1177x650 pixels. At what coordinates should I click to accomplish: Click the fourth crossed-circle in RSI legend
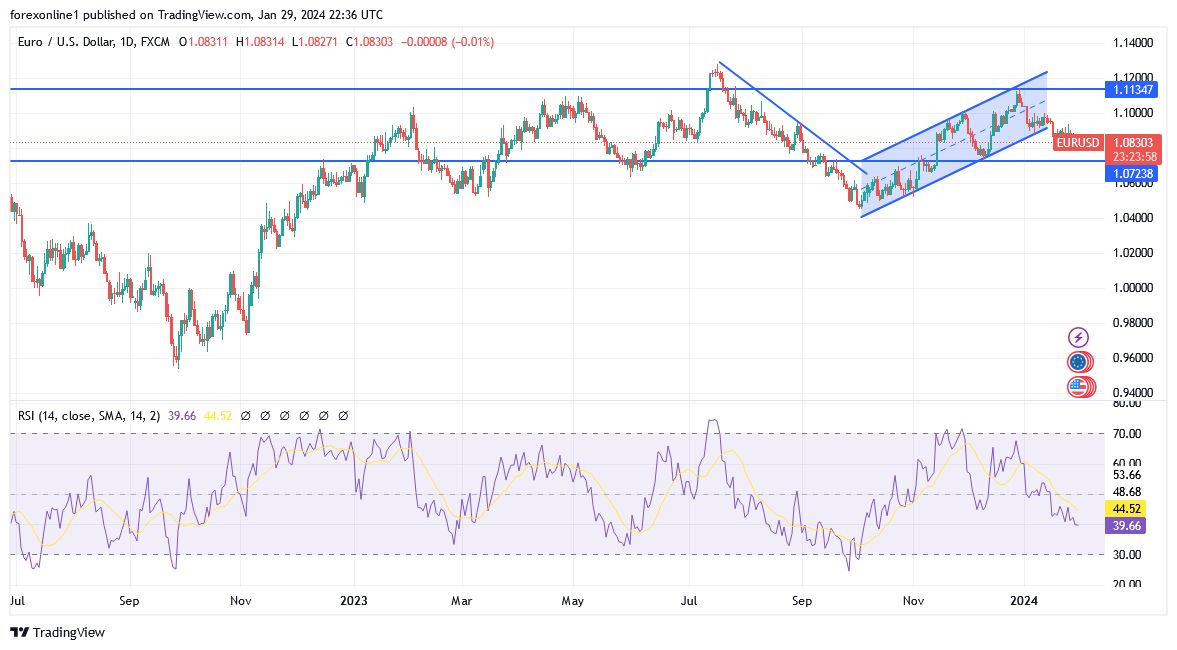[304, 415]
